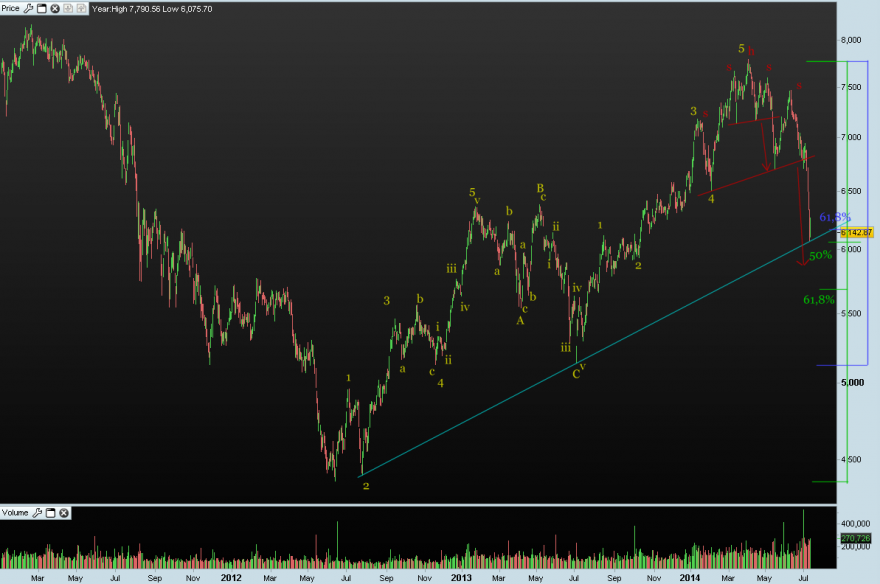Click the 8,000 price axis label
The image size is (880, 584).
click(851, 40)
